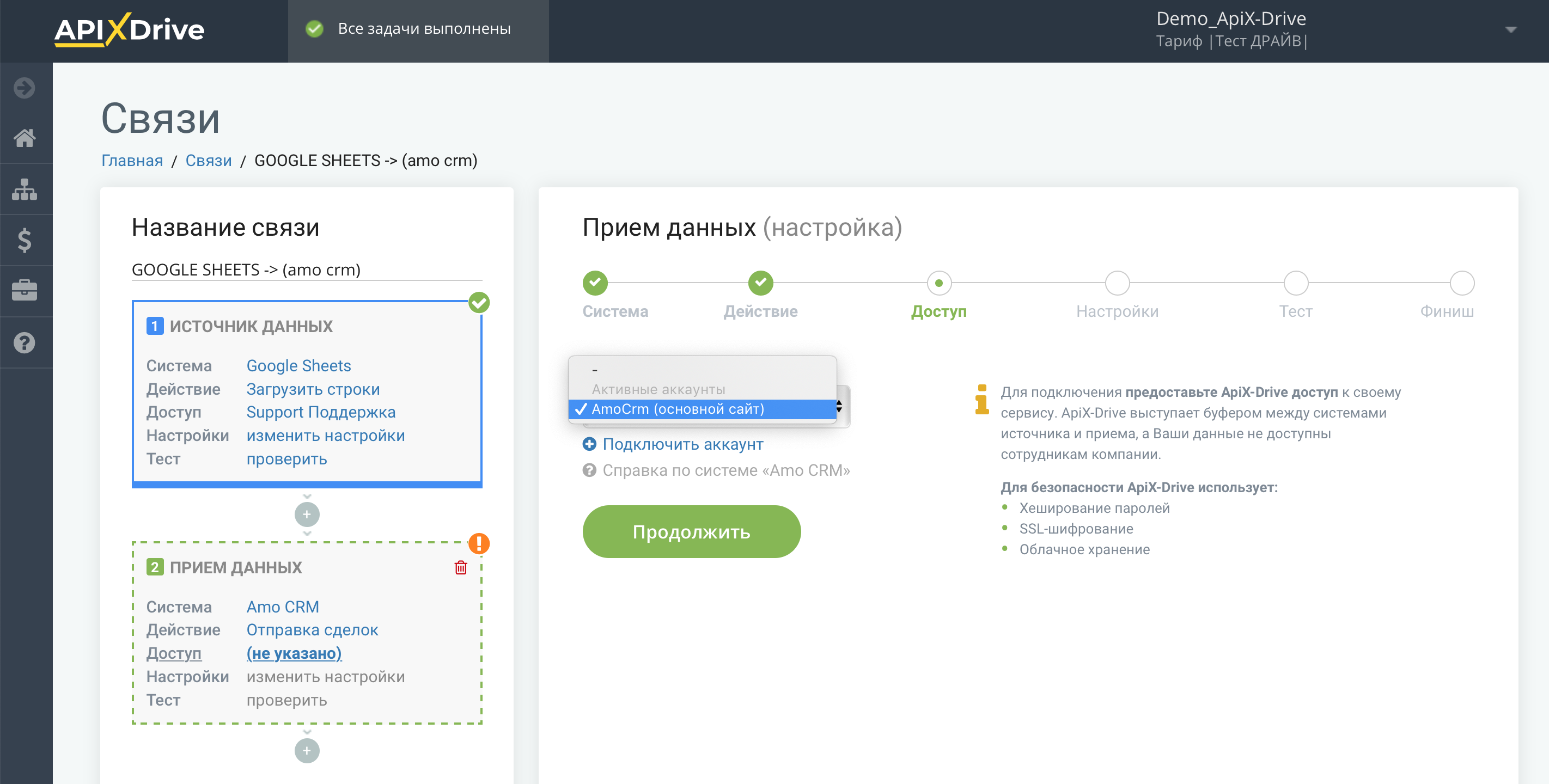Open Amo CRM system link
1549x784 pixels.
click(x=283, y=607)
